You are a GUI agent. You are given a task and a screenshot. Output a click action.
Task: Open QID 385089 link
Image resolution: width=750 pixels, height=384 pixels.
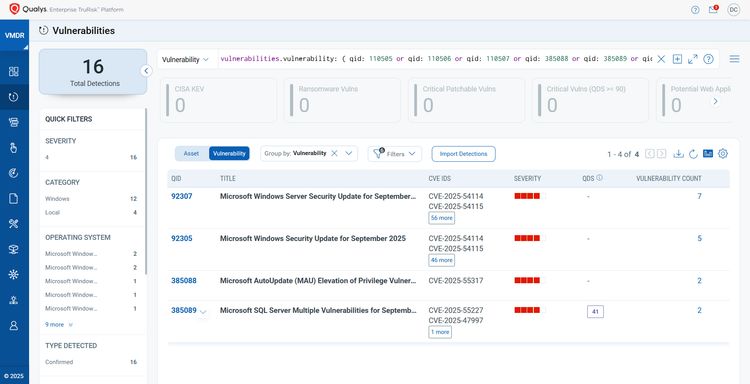click(x=184, y=310)
